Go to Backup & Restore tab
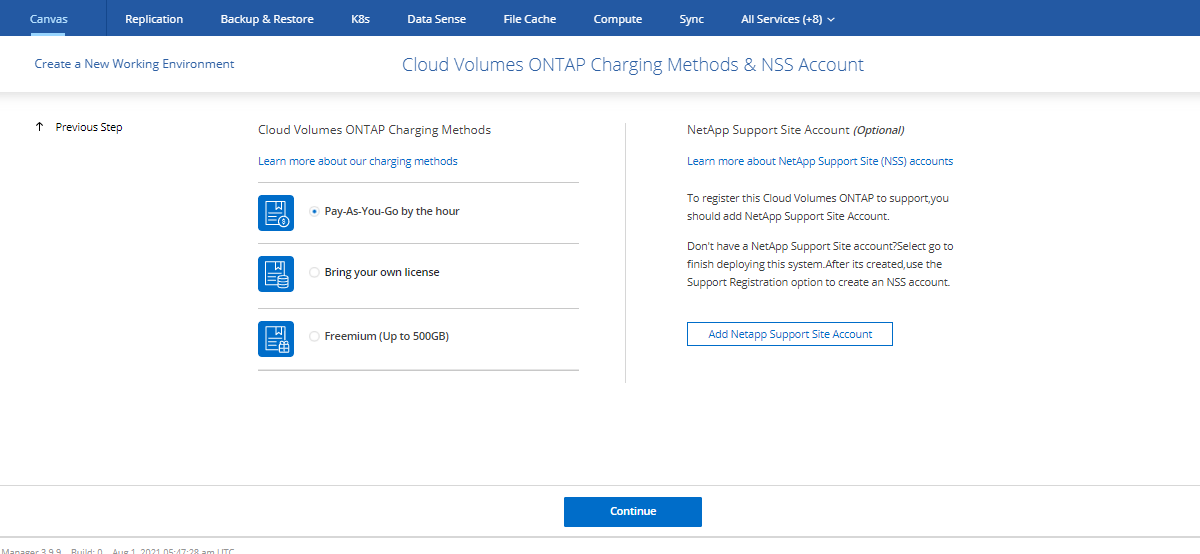Viewport: 1200px width, 554px height. 267,19
